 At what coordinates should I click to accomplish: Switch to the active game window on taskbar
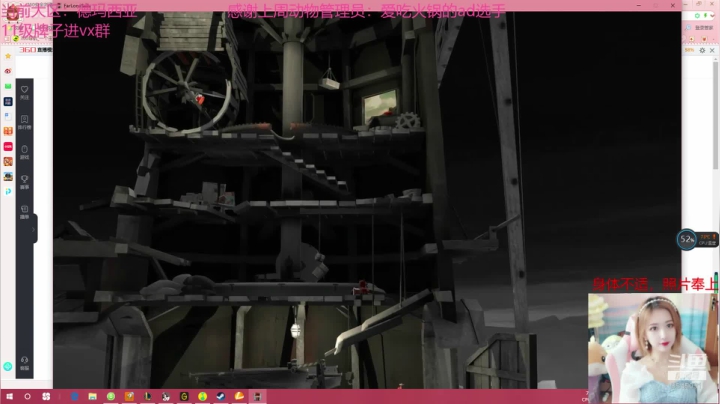[x=258, y=396]
